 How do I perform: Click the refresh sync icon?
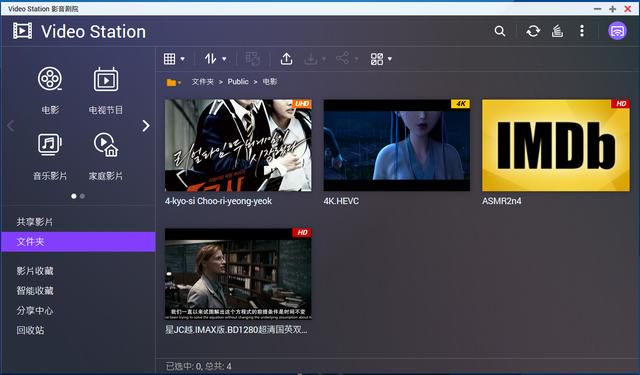[533, 31]
